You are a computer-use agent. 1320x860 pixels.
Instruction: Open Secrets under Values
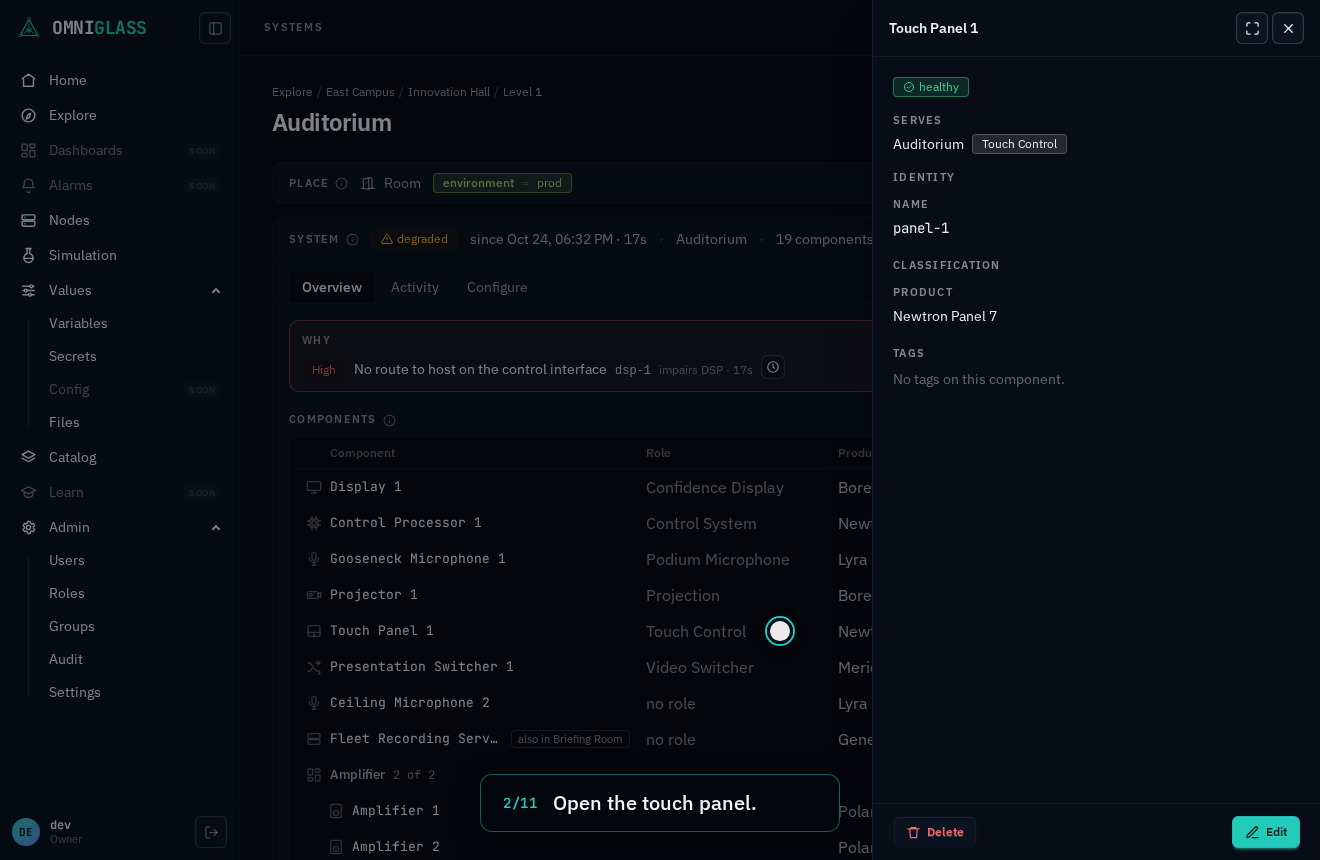click(x=73, y=356)
